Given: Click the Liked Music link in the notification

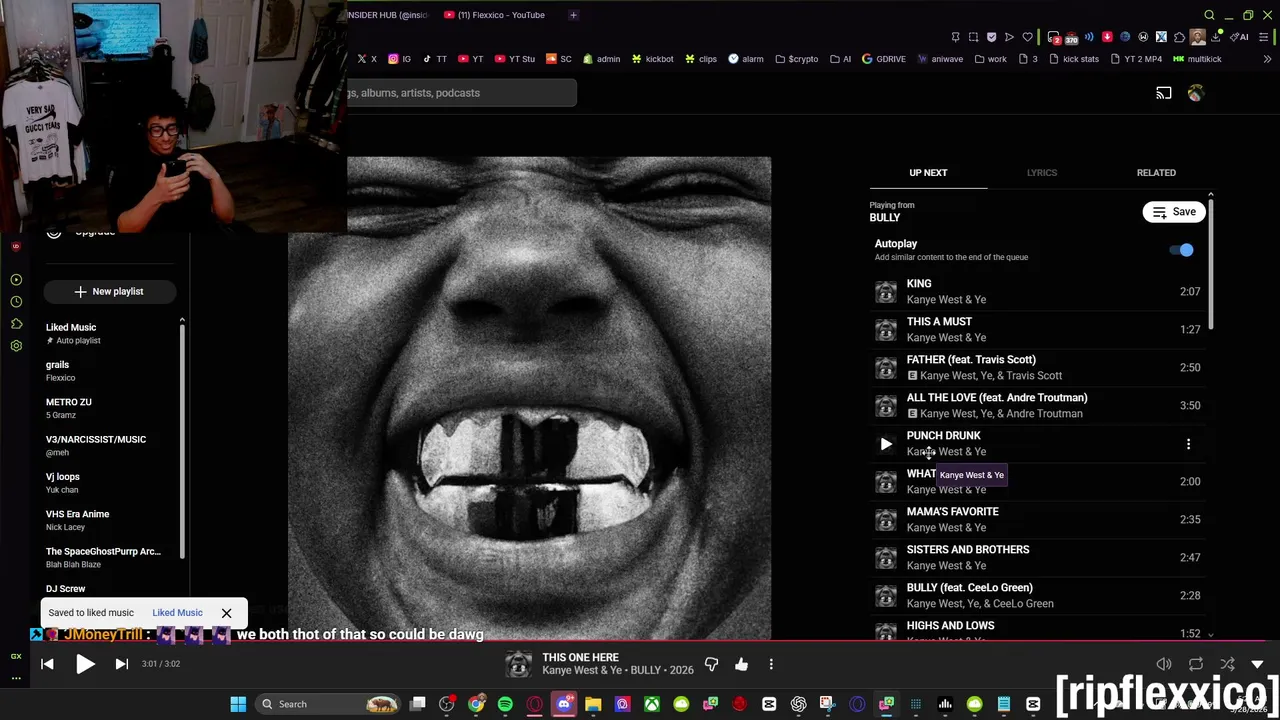Looking at the screenshot, I should [x=177, y=613].
